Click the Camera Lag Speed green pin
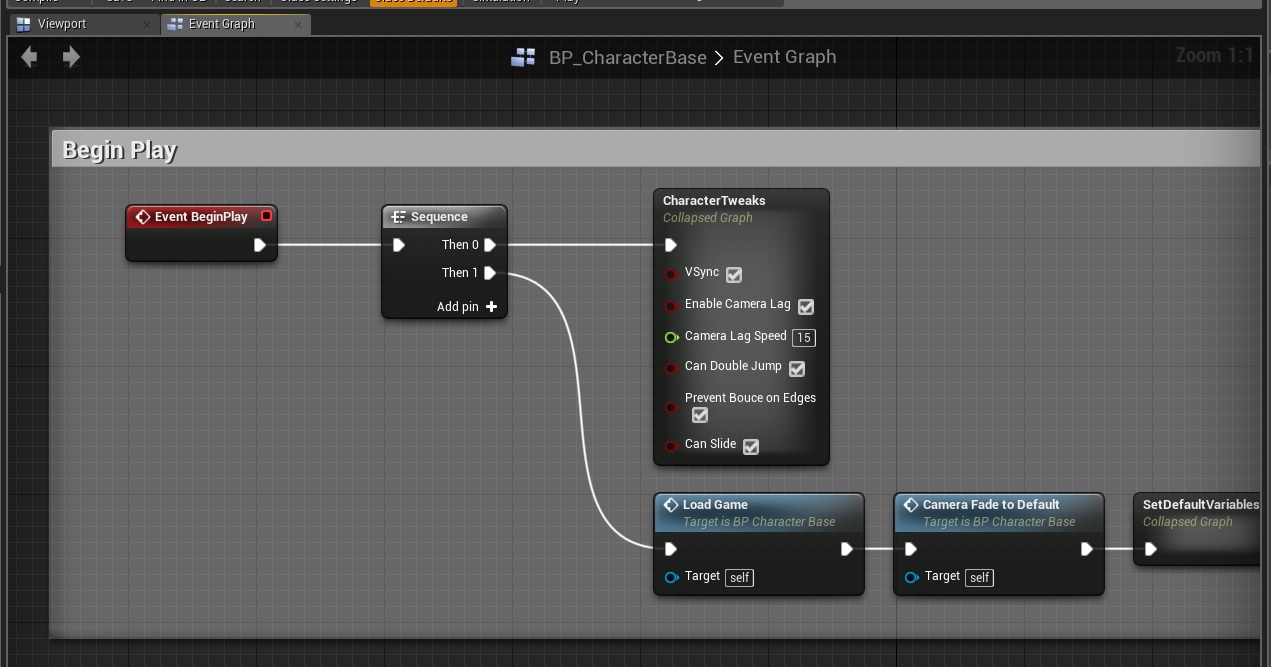This screenshot has height=667, width=1271. click(x=671, y=337)
